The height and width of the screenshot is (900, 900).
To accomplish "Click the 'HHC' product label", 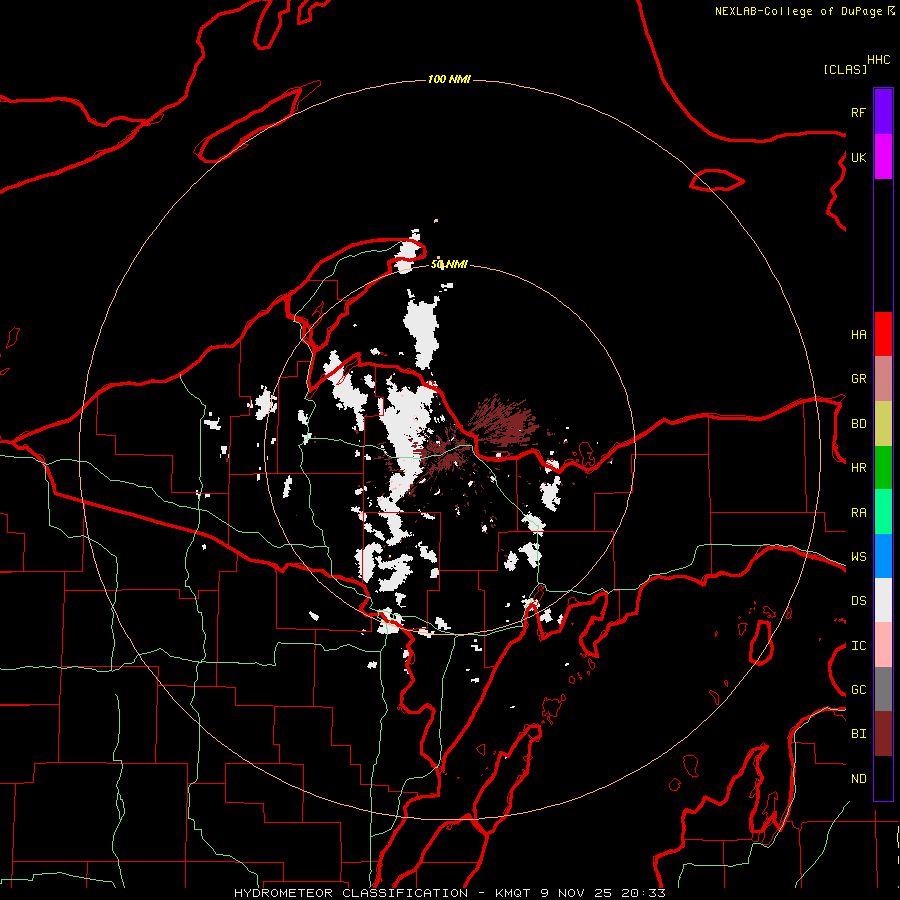I will point(878,60).
